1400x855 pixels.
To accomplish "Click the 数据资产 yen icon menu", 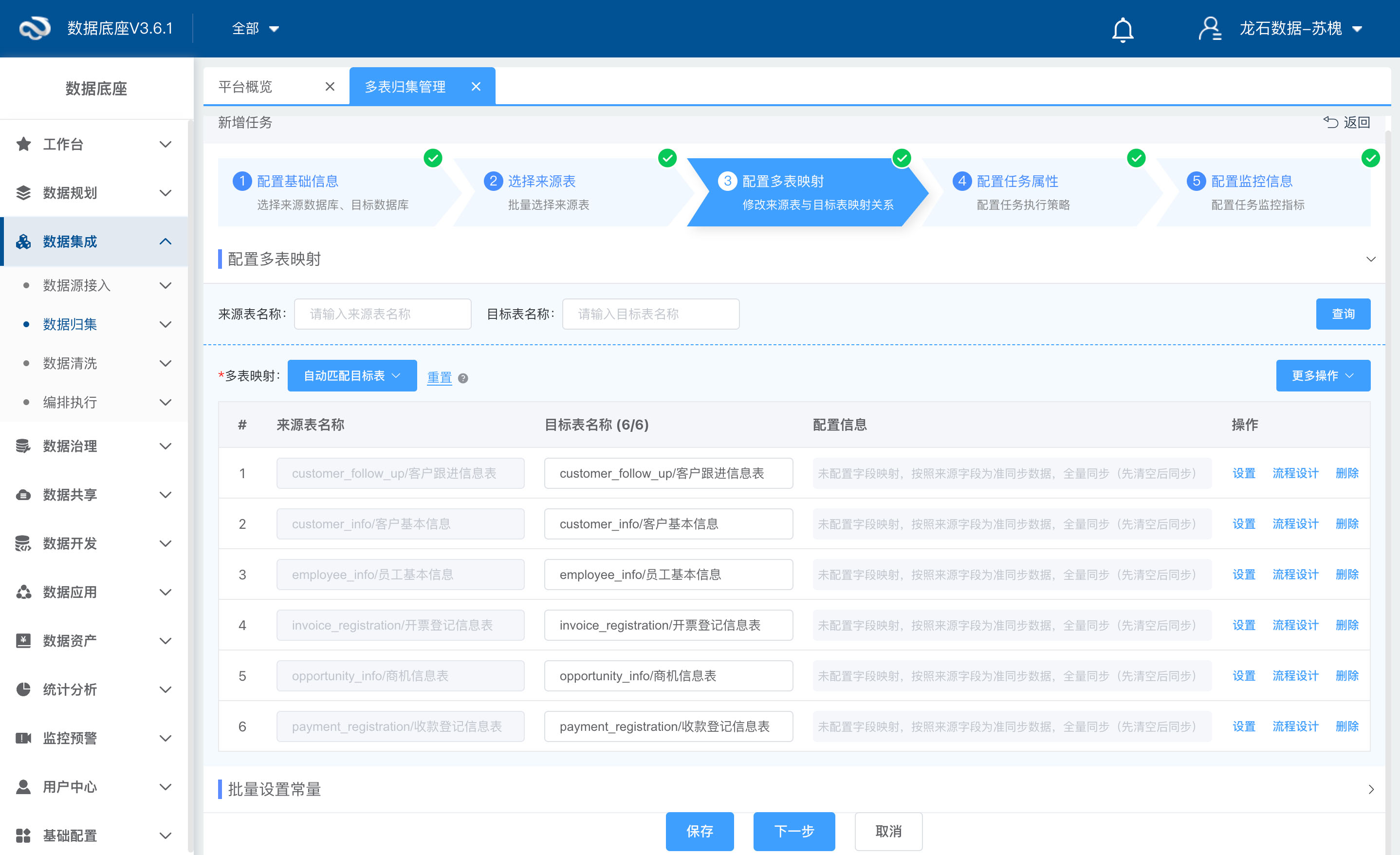I will click(23, 641).
